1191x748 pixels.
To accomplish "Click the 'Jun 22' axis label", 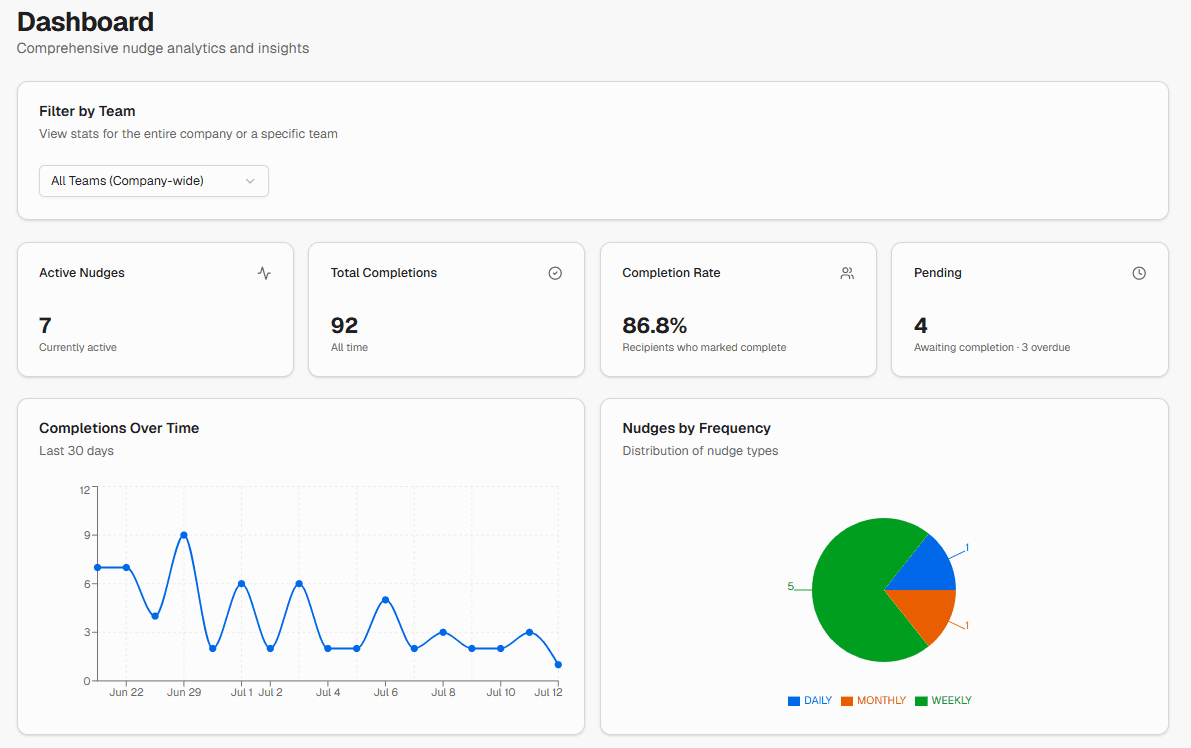I will (126, 692).
